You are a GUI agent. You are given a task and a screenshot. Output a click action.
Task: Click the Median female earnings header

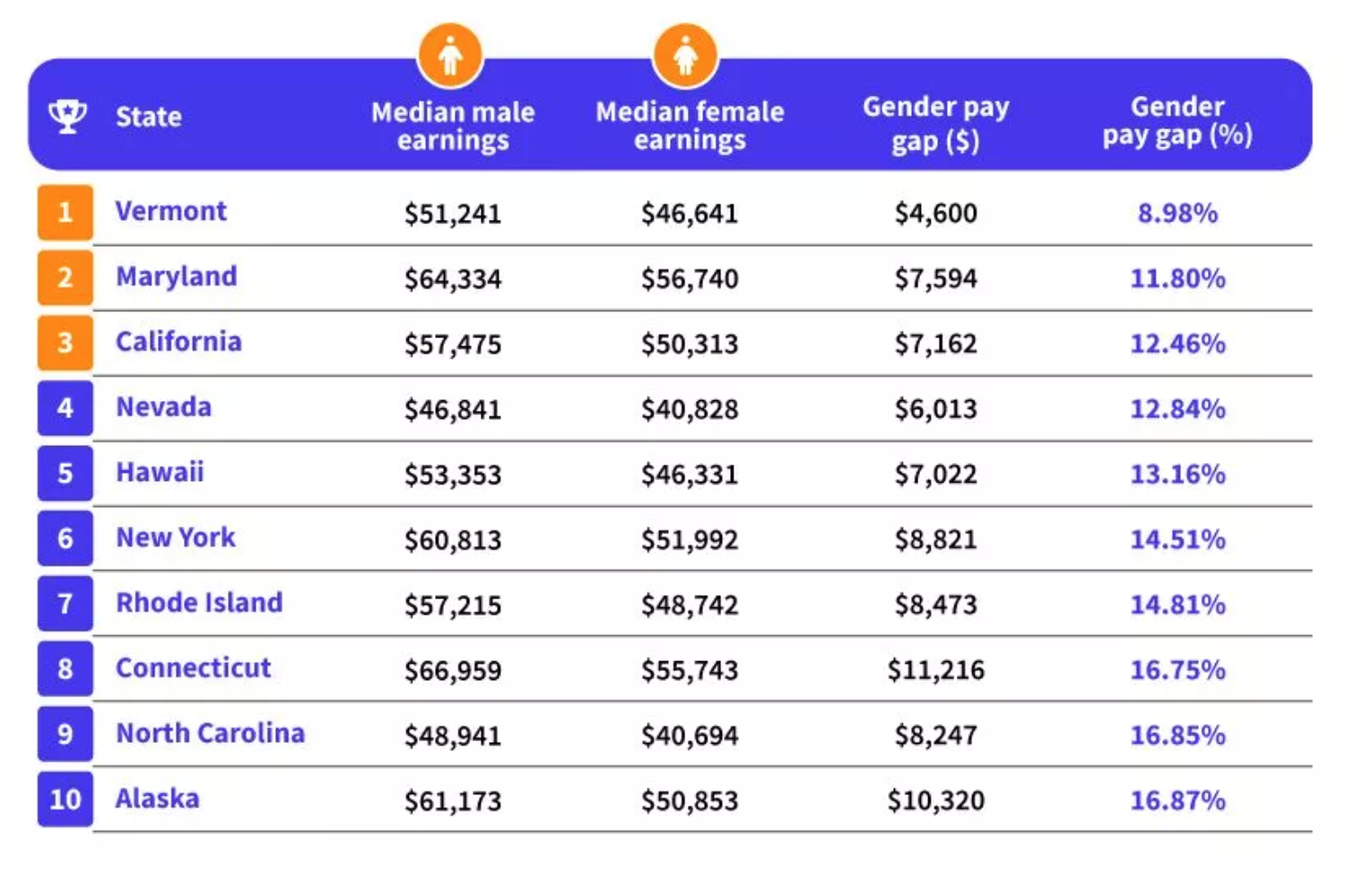coord(690,126)
